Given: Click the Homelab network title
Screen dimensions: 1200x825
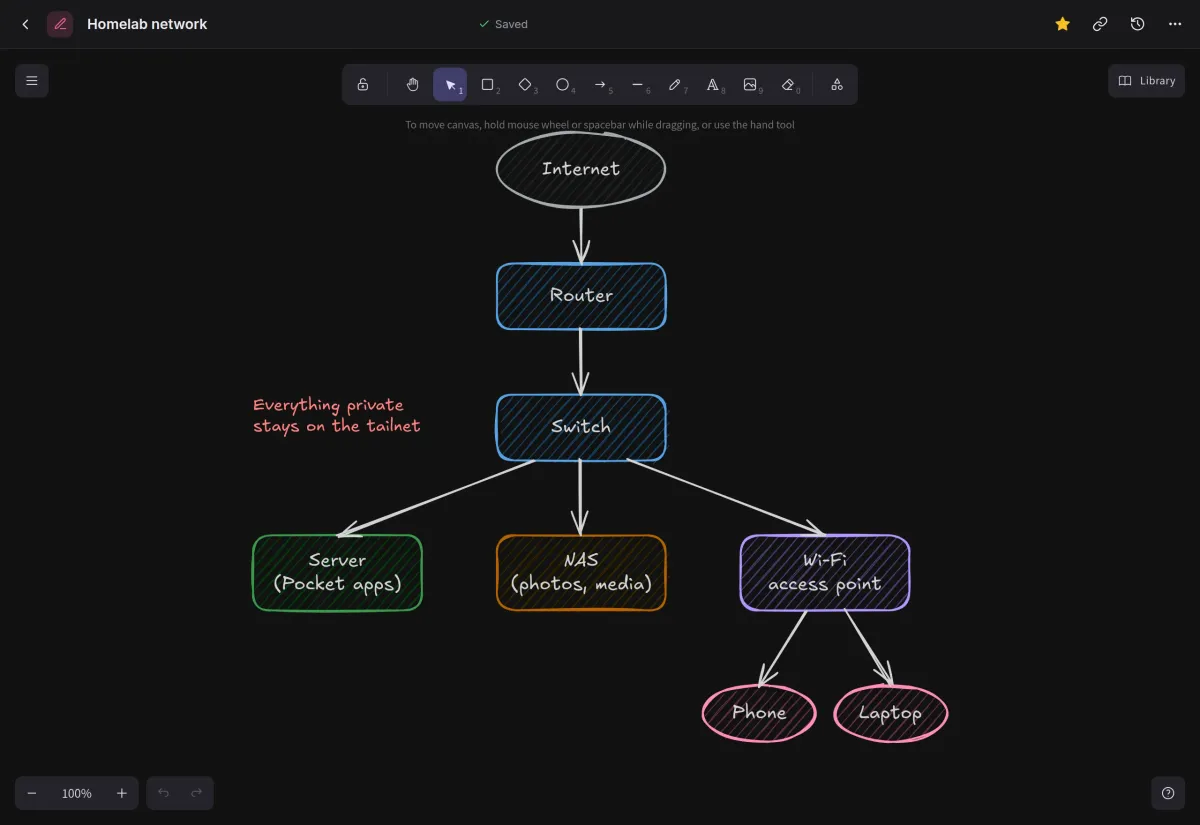Looking at the screenshot, I should [x=147, y=24].
